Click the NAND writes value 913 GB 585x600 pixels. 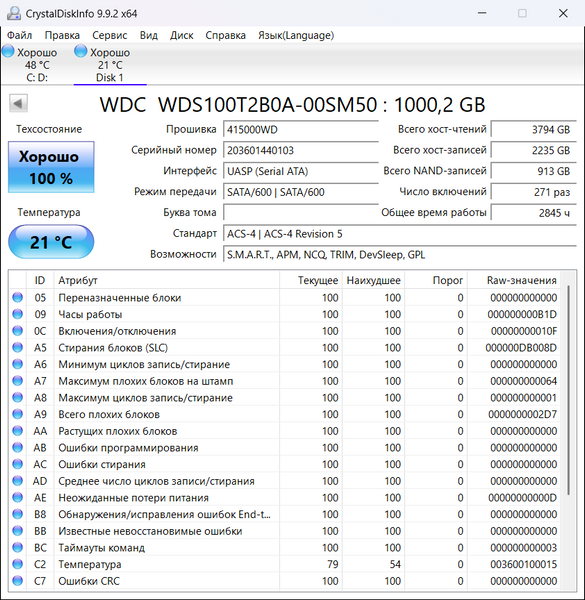coord(534,171)
